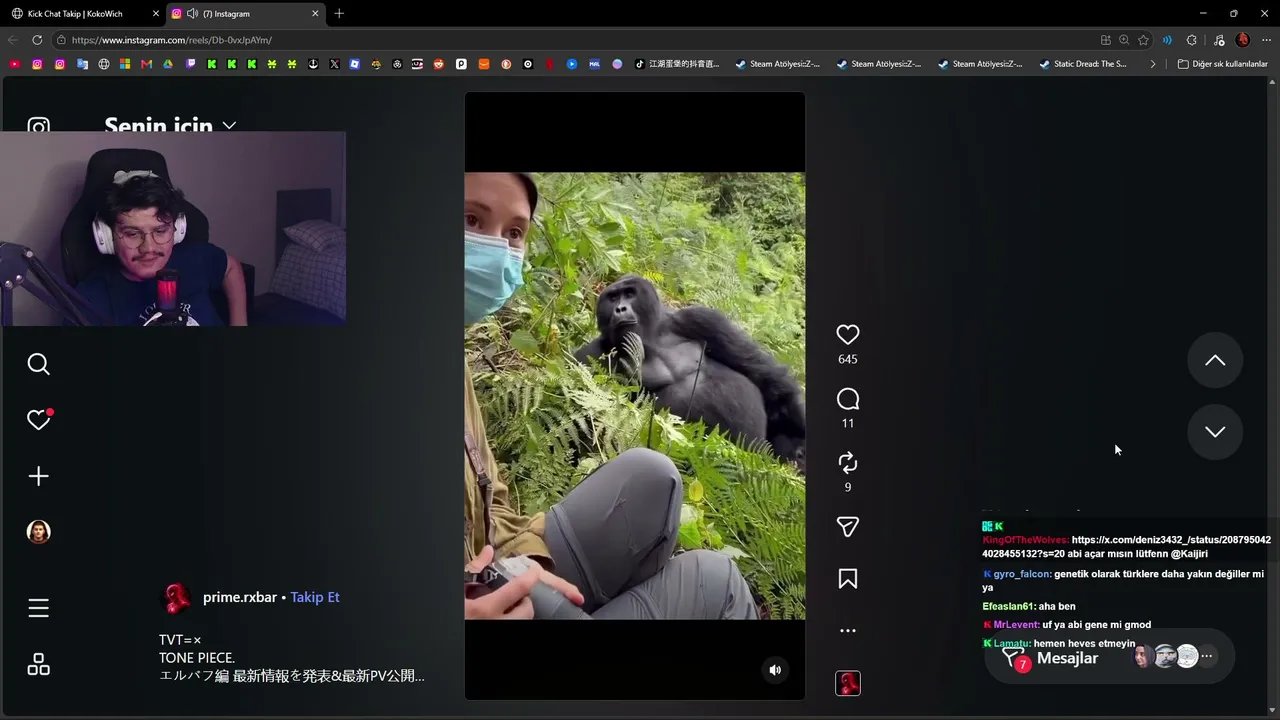
Task: Share the reel via paper plane icon
Action: 848,527
